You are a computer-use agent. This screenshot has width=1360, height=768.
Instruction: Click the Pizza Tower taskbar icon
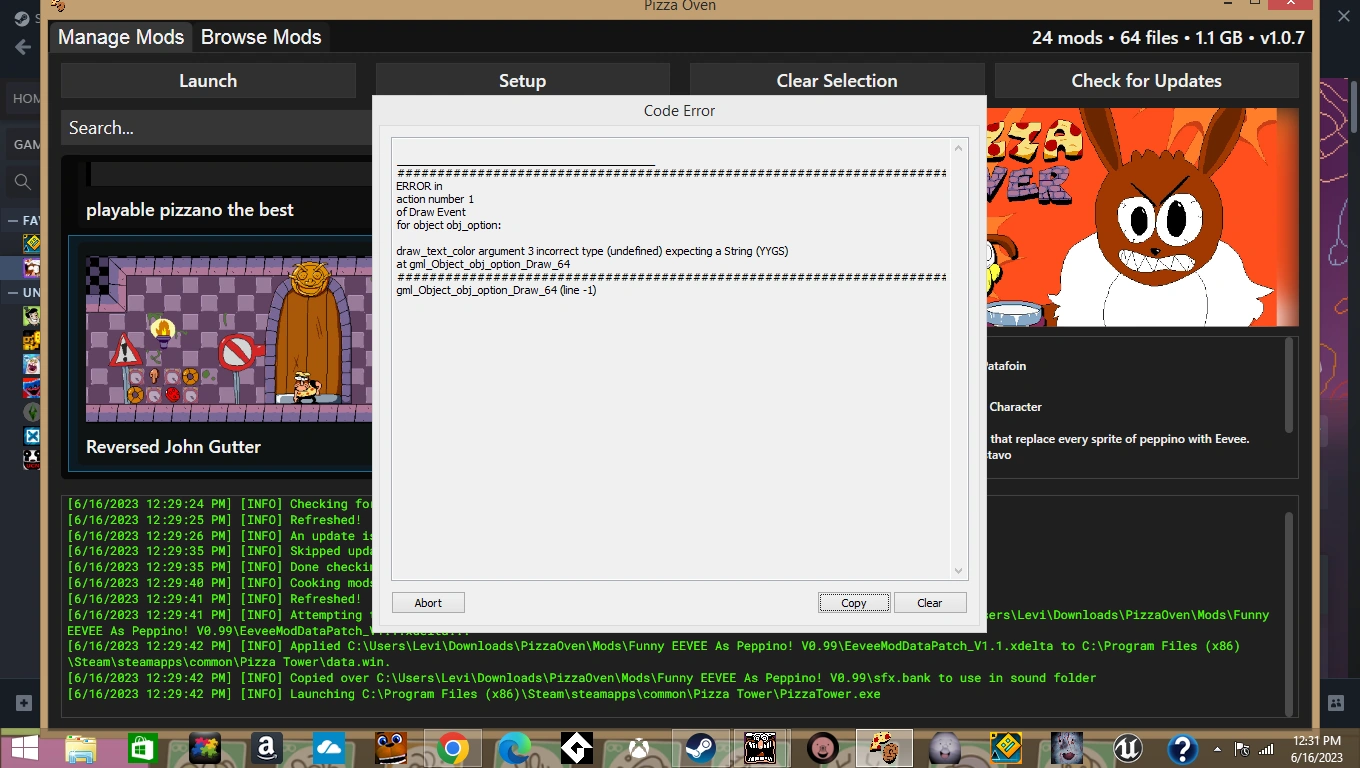760,748
